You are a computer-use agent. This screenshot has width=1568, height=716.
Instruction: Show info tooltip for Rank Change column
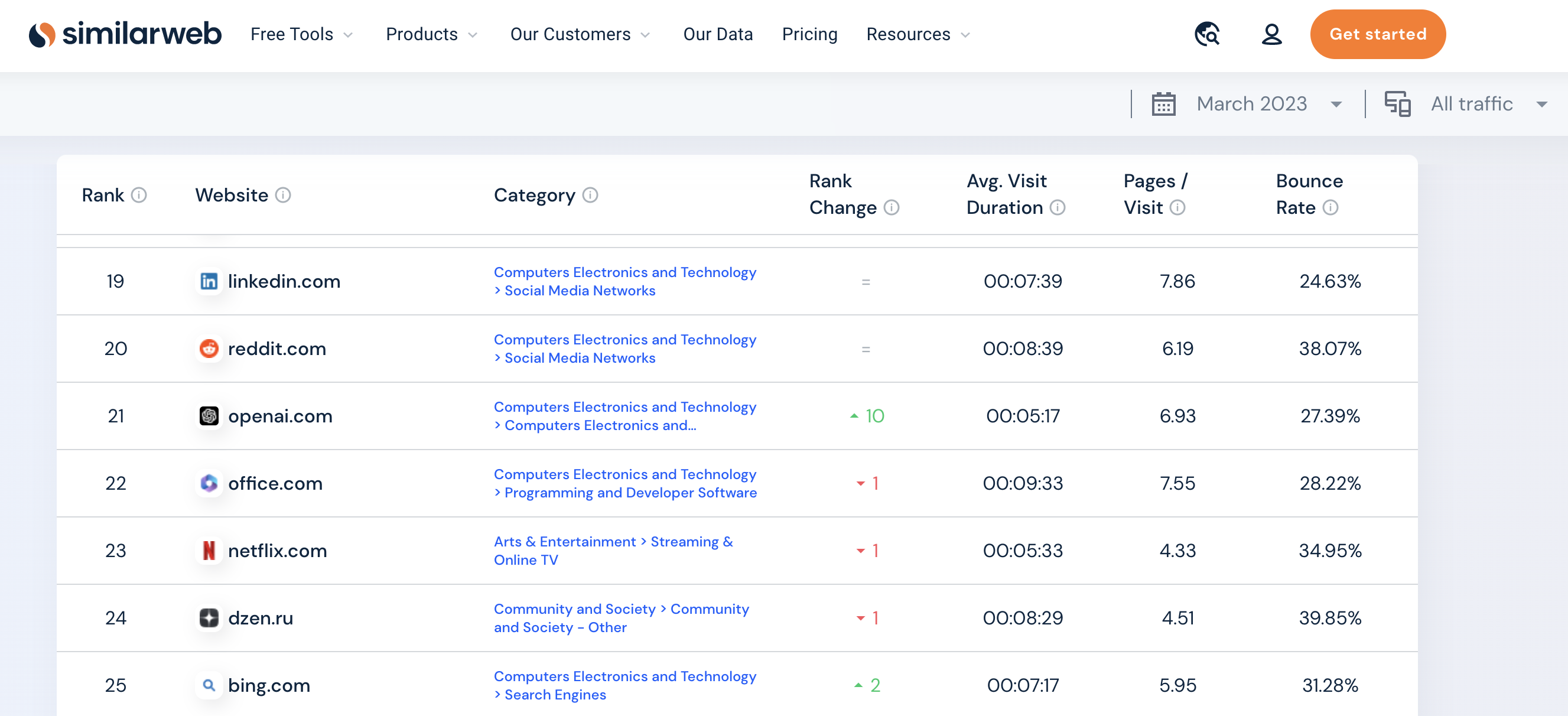click(892, 207)
